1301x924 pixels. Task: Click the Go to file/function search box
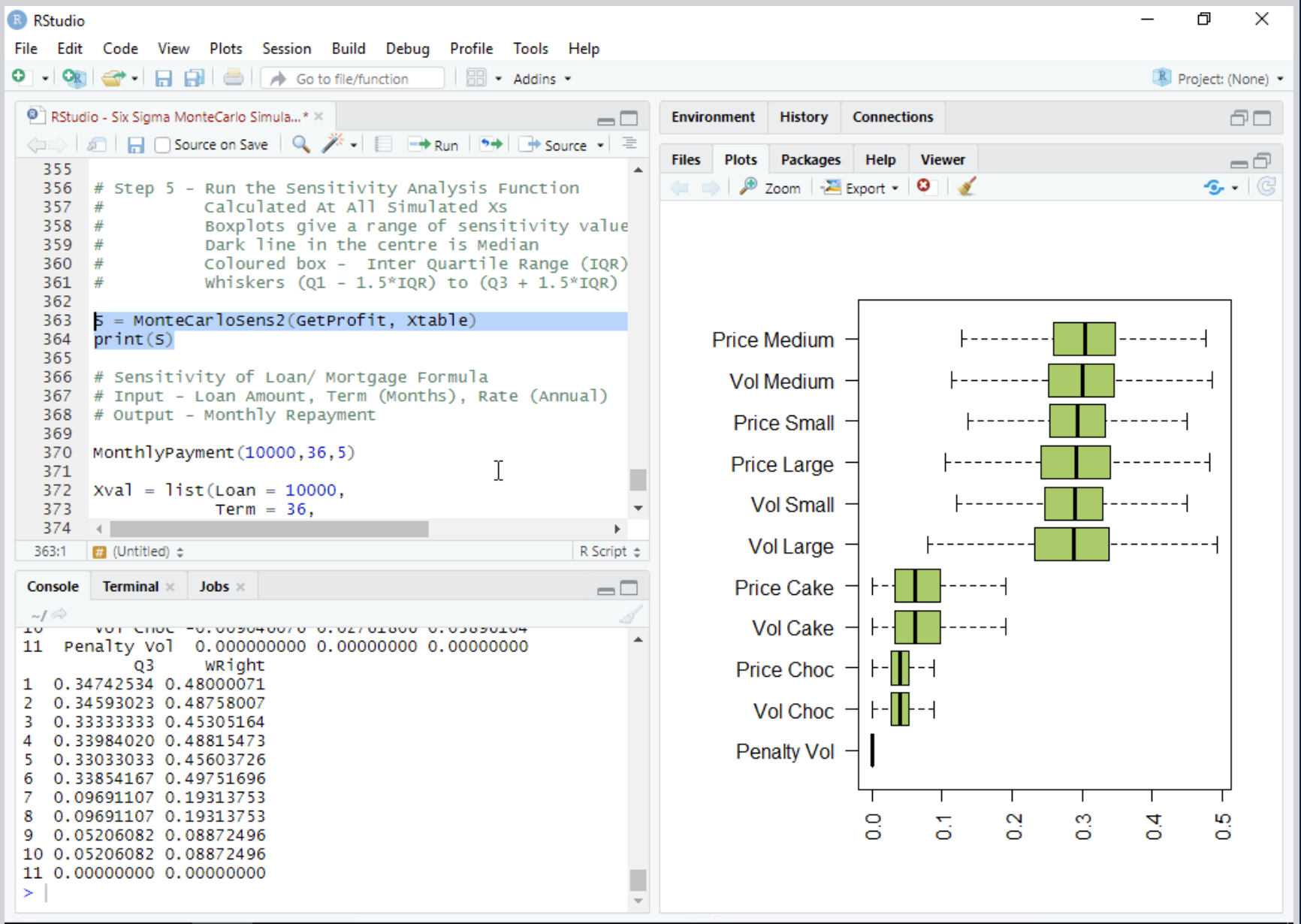pos(352,77)
